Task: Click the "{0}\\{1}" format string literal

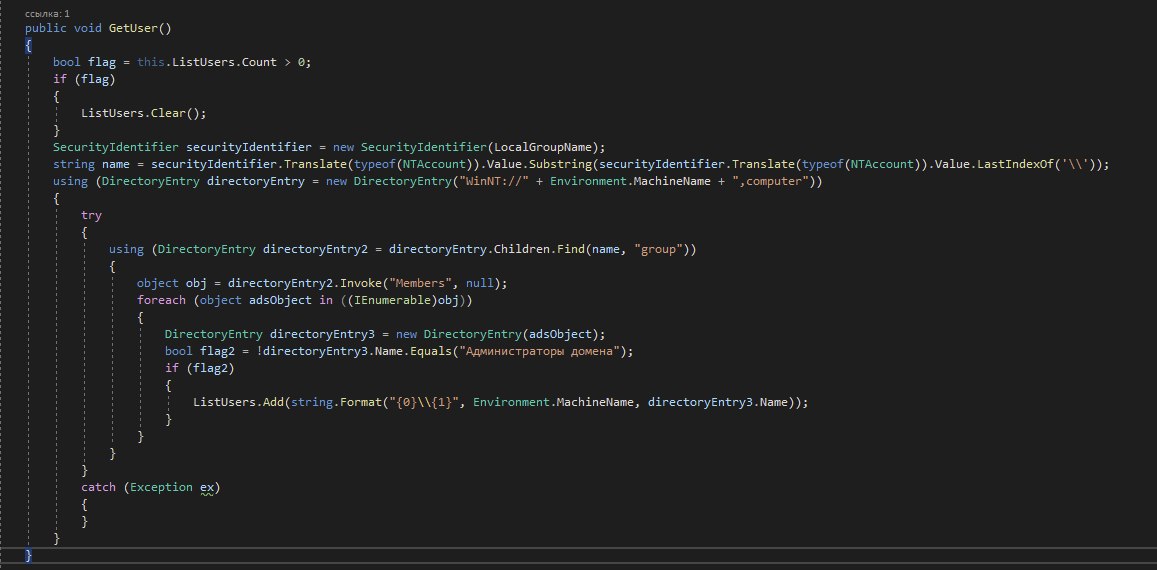Action: coord(424,402)
